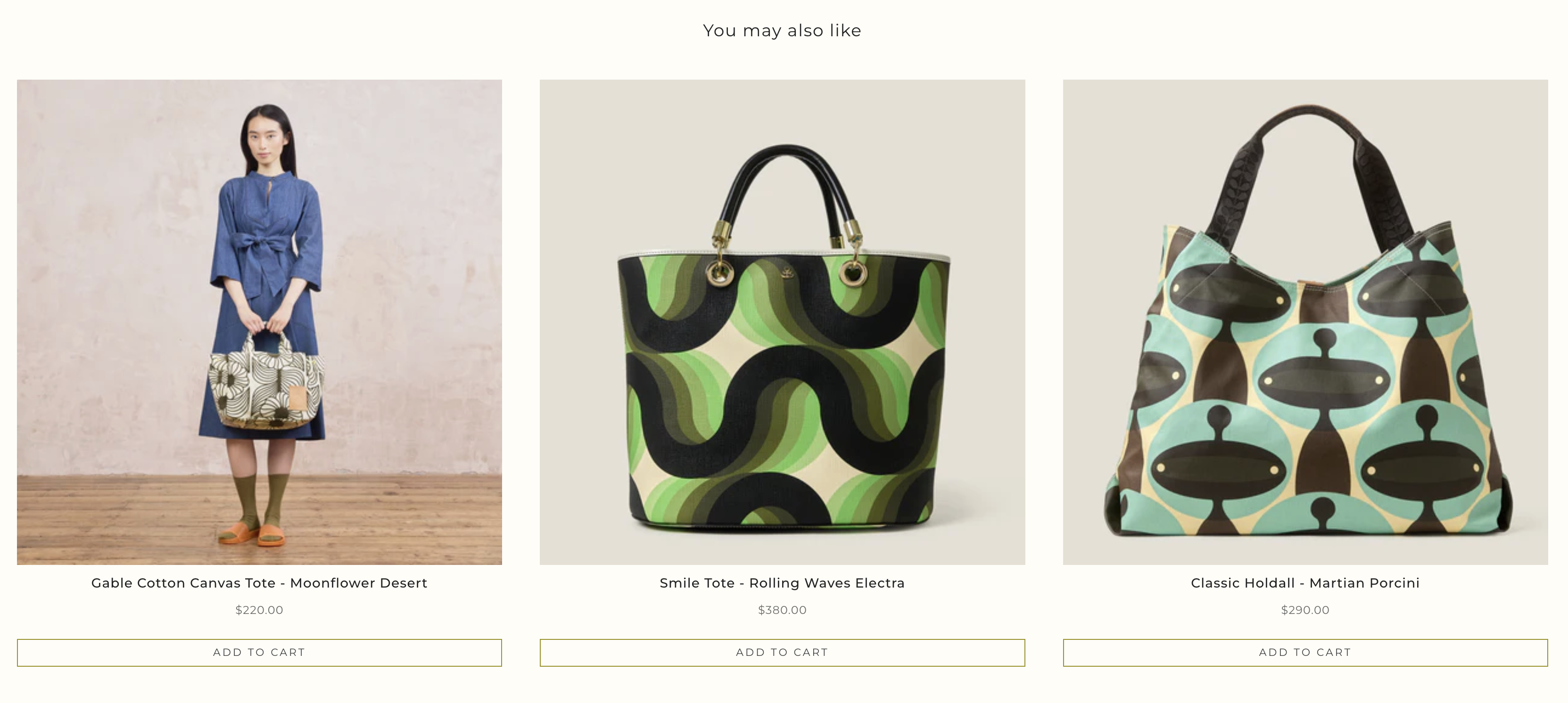Viewport: 1568px width, 703px height.
Task: Click the 'You may also like' heading
Action: pos(782,31)
